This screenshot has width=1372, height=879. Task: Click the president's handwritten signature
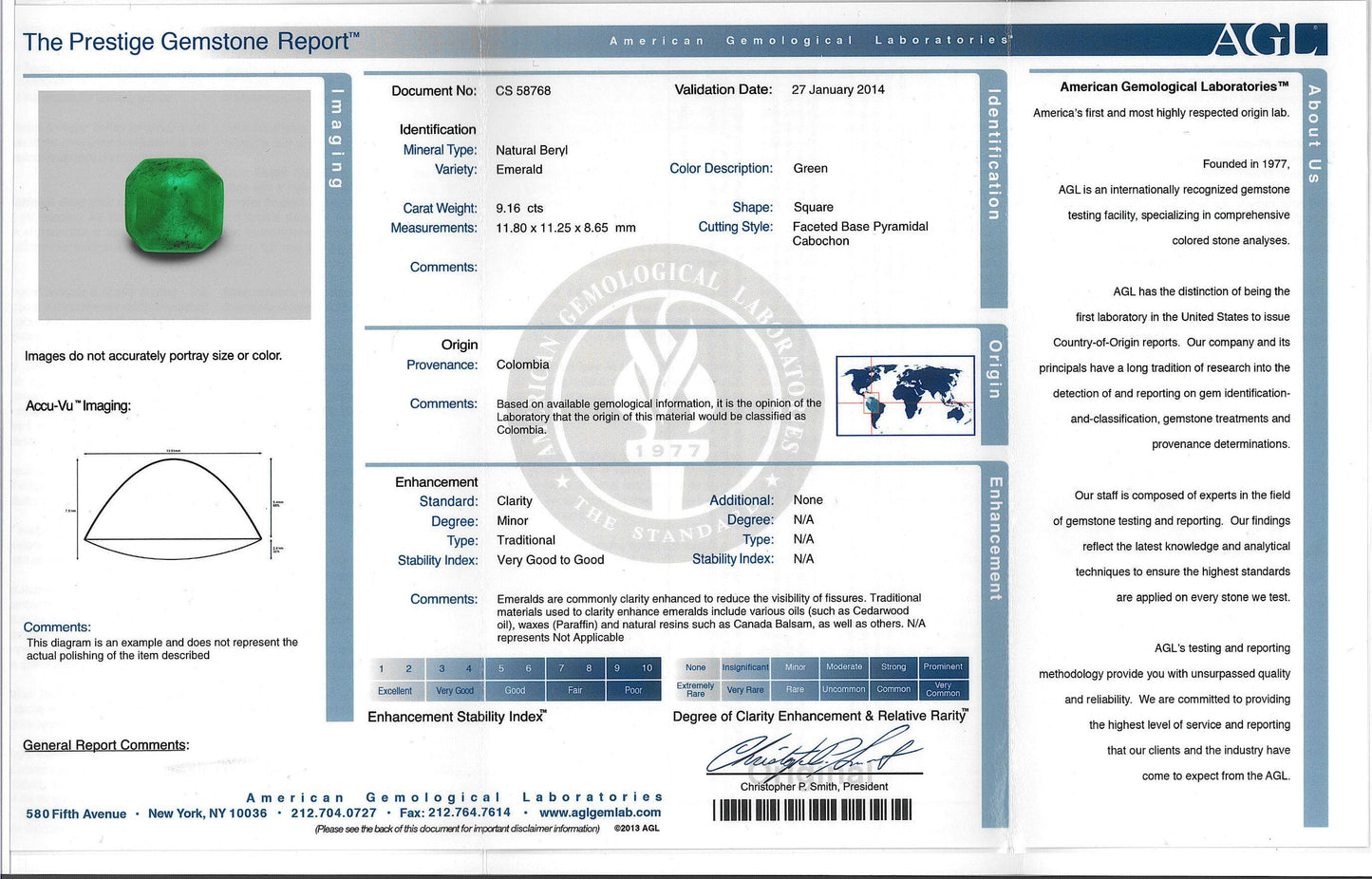pos(812,755)
